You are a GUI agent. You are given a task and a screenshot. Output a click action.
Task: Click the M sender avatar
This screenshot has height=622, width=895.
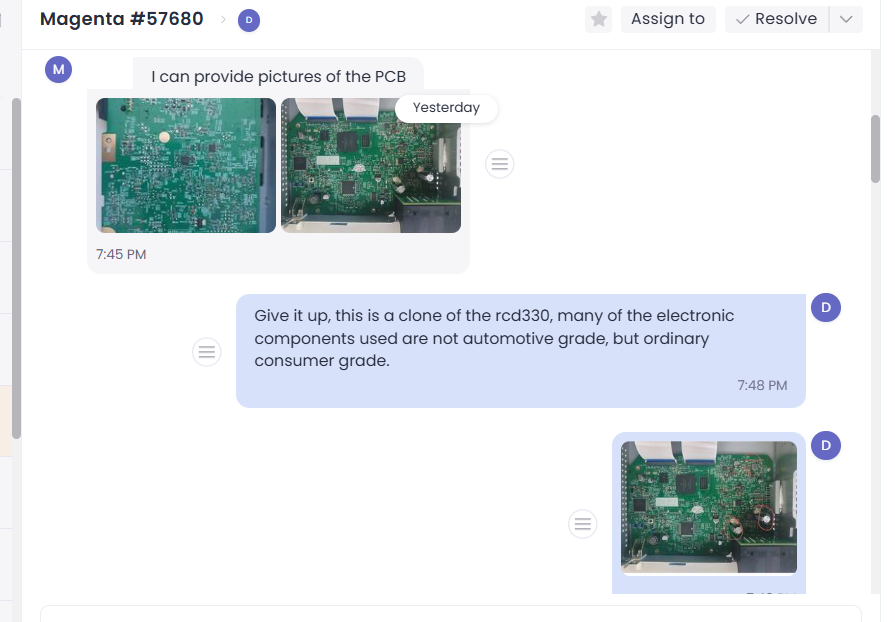click(58, 70)
